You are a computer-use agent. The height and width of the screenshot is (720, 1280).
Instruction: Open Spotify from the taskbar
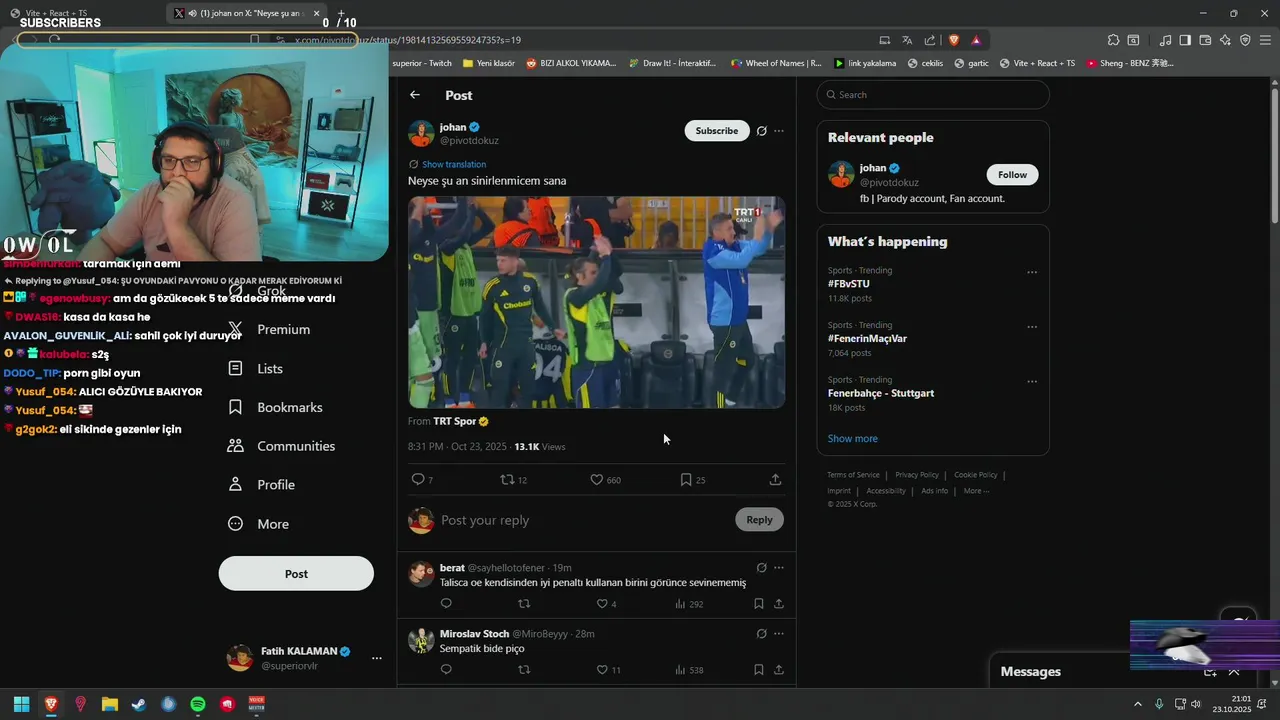click(198, 705)
